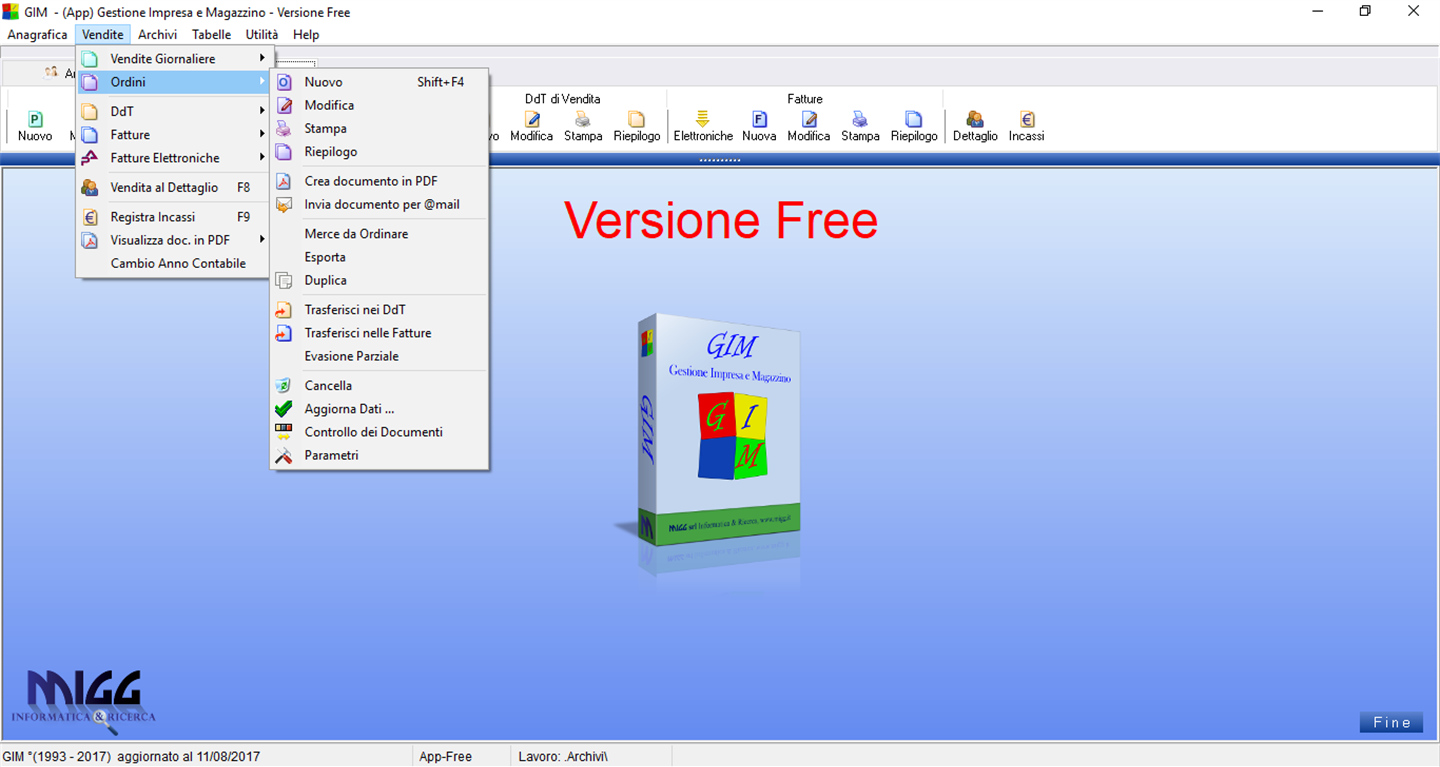Click status text 'aggiornato al 11/08/2017'
The width and height of the screenshot is (1440, 767).
(189, 756)
